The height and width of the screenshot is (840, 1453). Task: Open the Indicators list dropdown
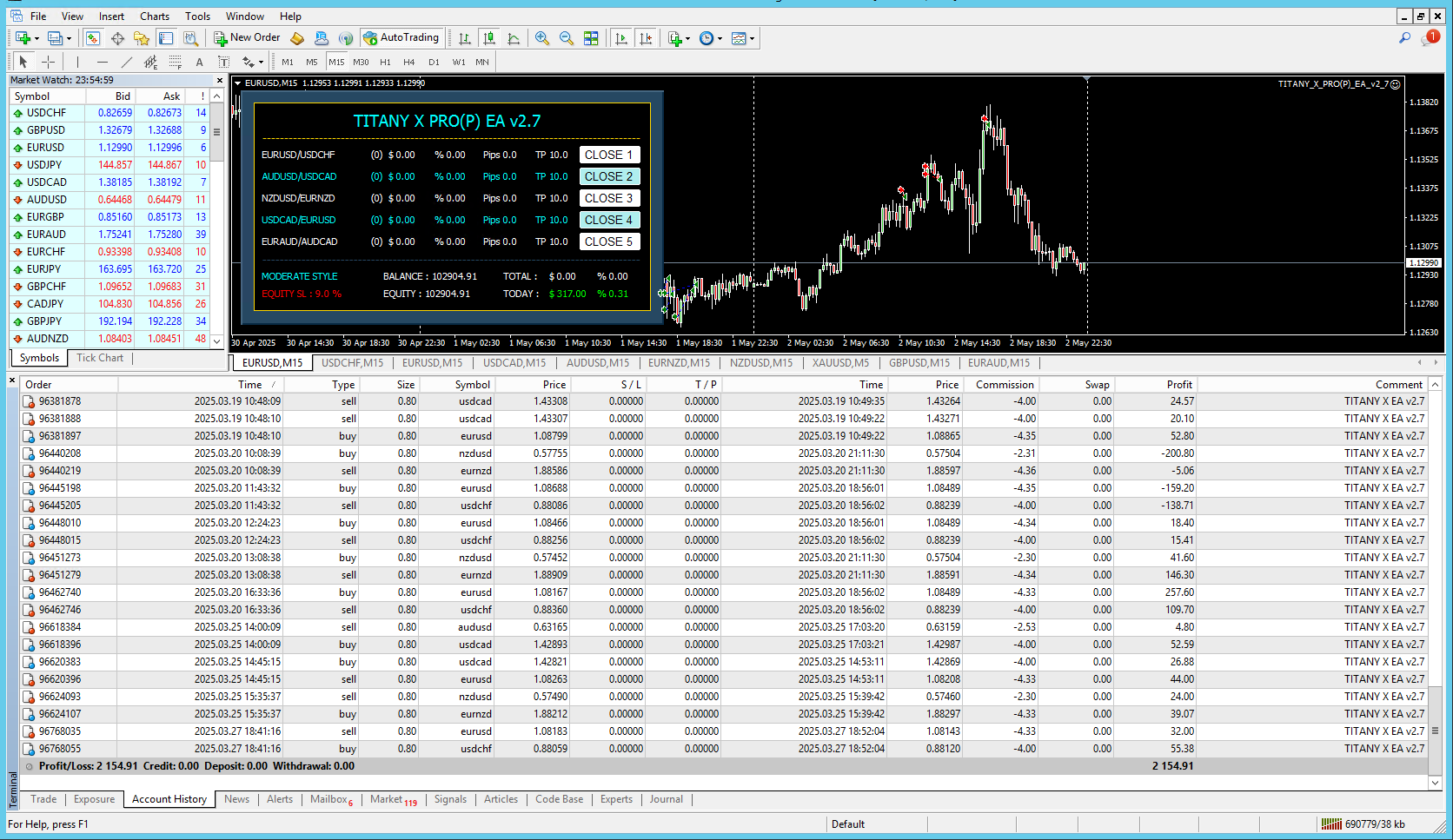pos(678,38)
